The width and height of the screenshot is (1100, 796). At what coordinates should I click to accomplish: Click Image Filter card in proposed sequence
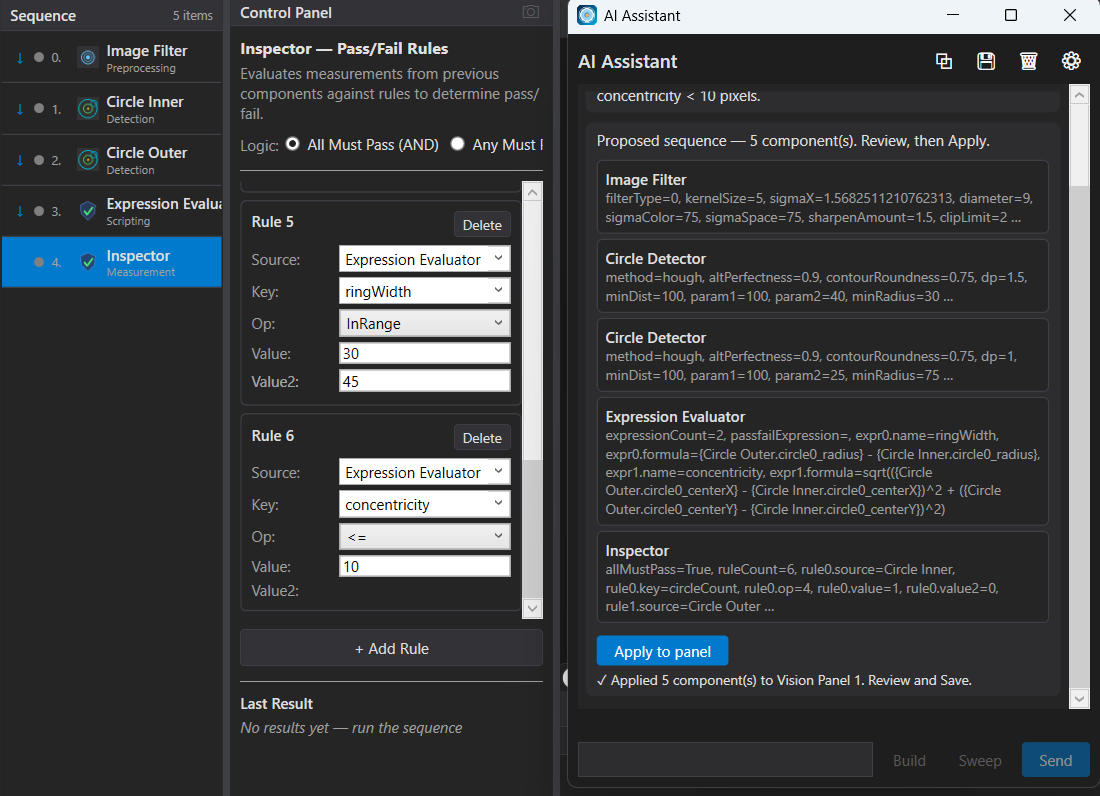point(822,197)
